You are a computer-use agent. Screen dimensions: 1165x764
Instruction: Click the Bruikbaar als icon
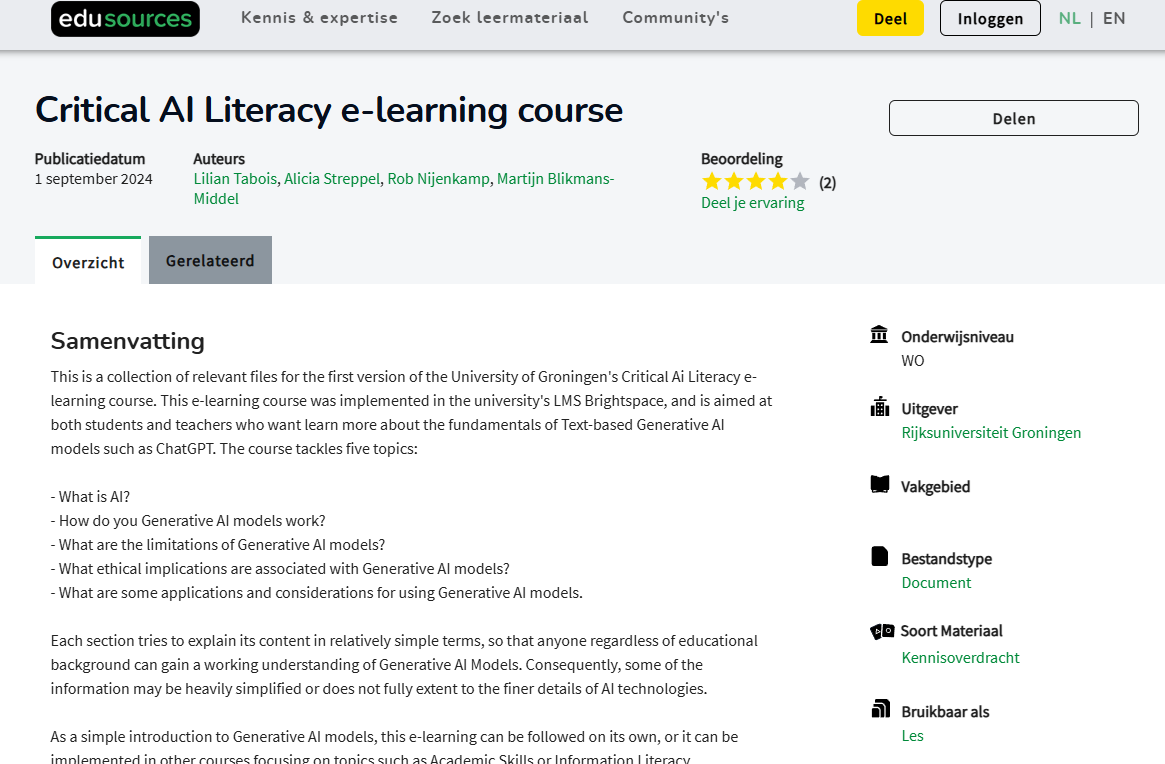[879, 710]
